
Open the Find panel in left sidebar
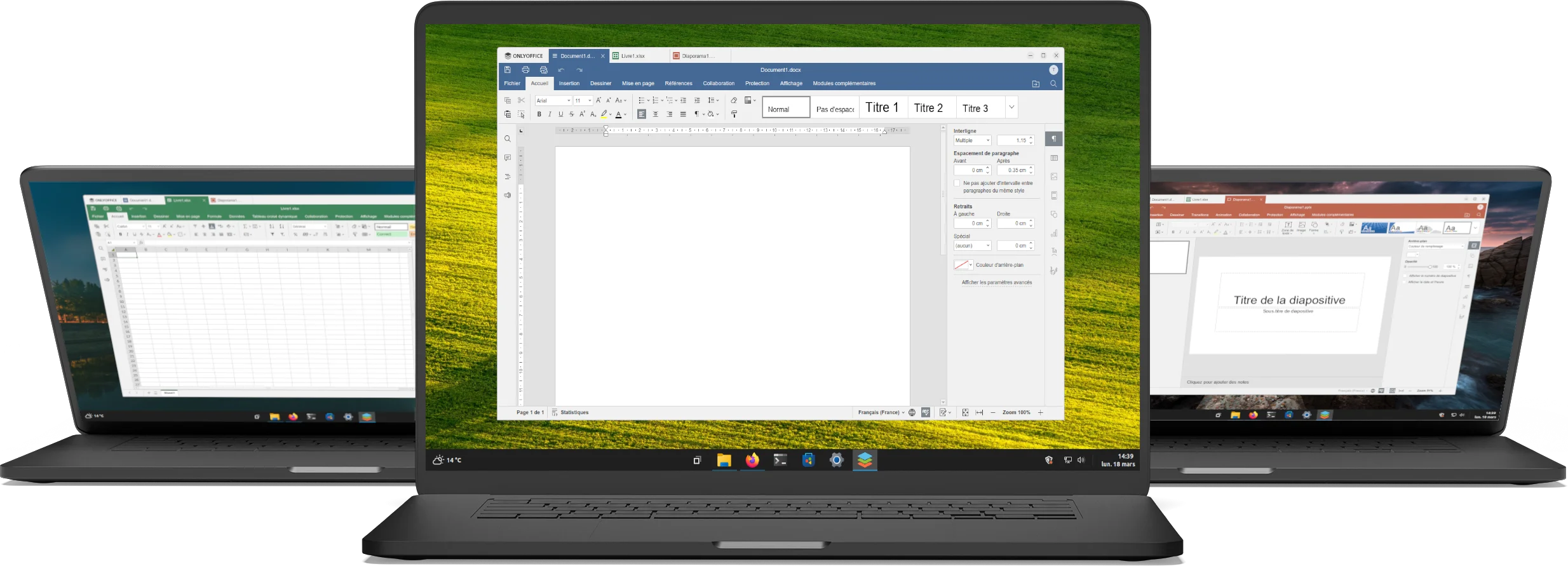(x=507, y=138)
